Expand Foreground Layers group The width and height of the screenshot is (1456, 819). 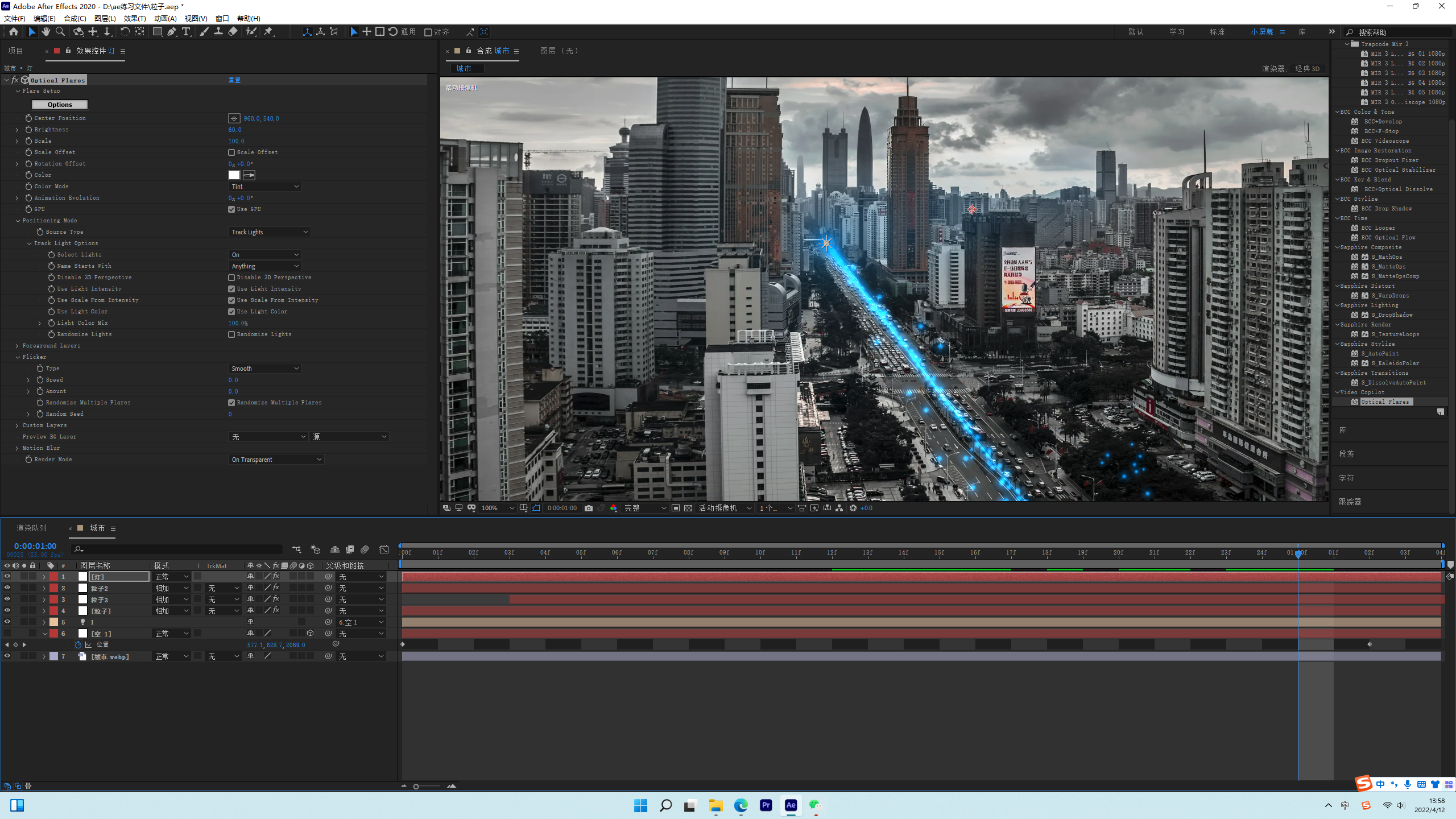coord(17,346)
